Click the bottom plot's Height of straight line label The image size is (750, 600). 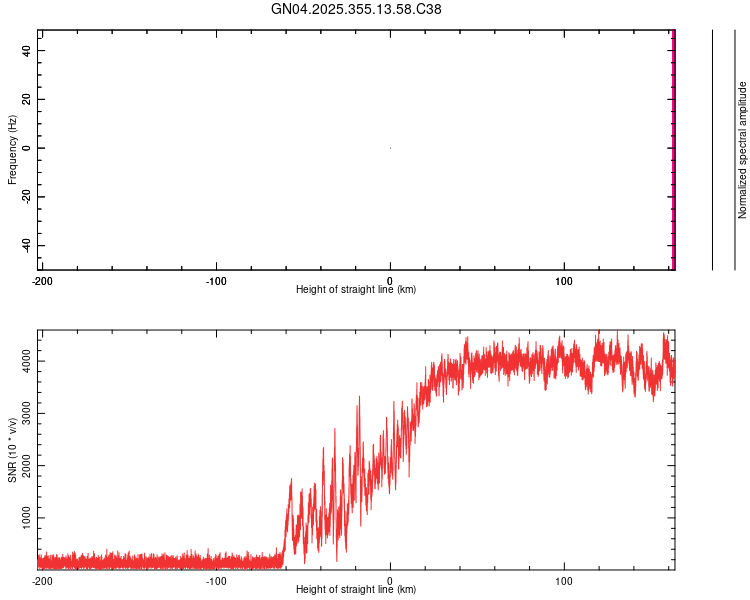click(356, 589)
